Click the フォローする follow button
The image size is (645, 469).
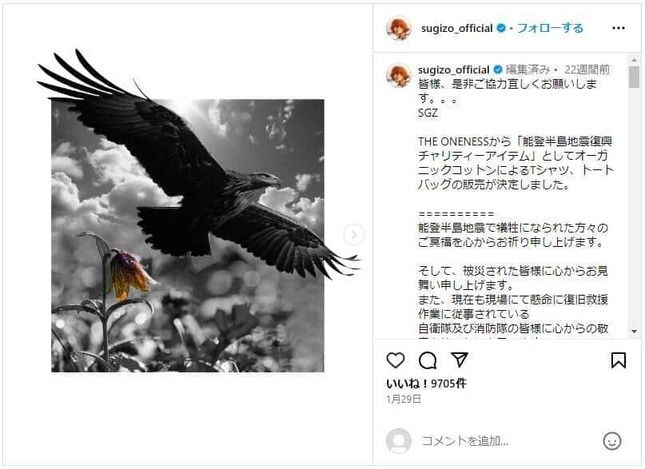pos(550,28)
